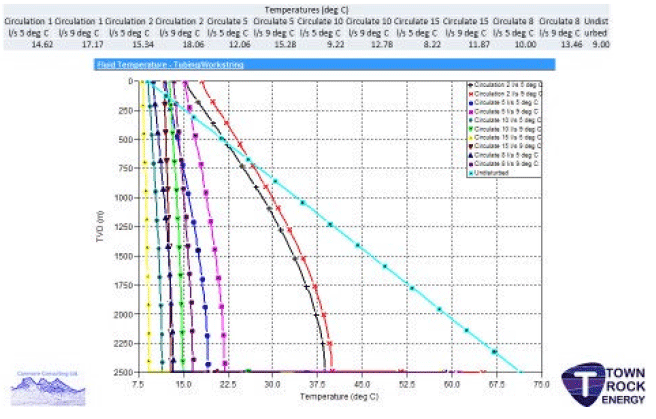Image resolution: width=656 pixels, height=419 pixels.
Task: Click the table value 15.28
Action: click(285, 44)
